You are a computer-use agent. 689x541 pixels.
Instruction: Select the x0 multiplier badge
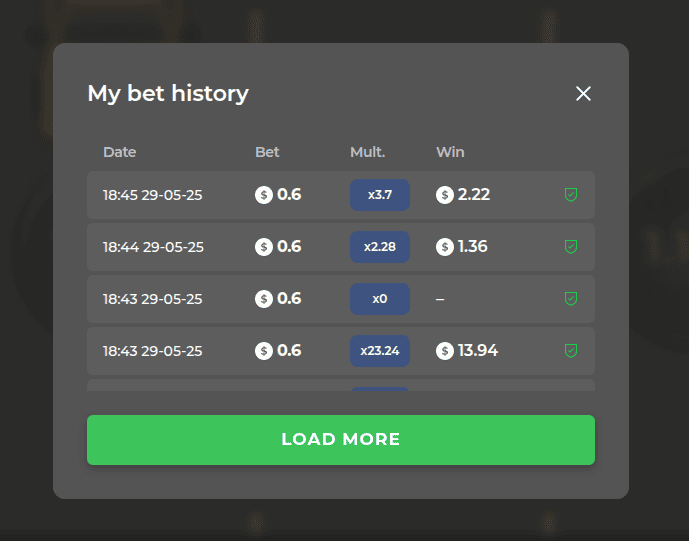(380, 299)
